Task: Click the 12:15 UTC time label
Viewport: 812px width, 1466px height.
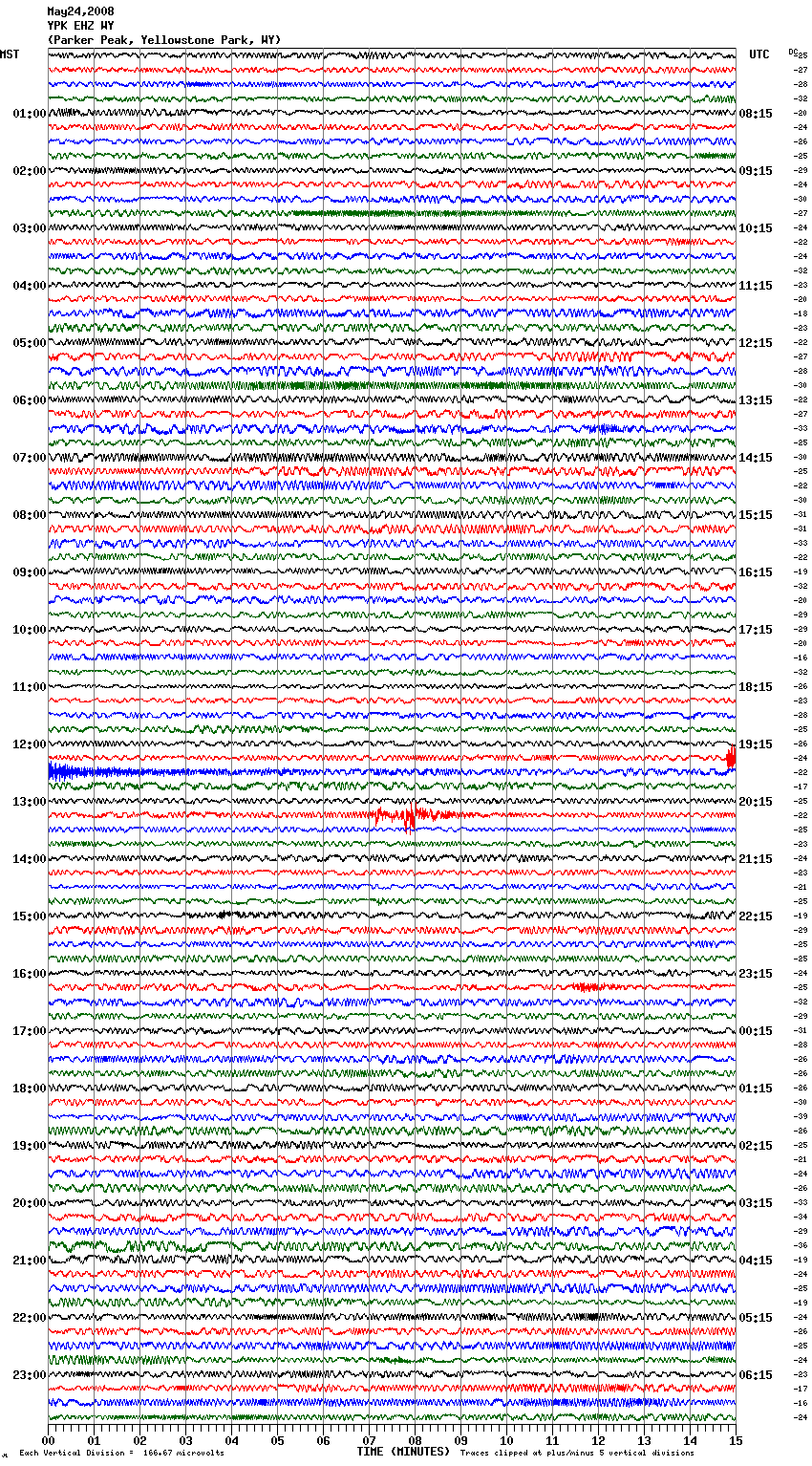Action: click(756, 343)
